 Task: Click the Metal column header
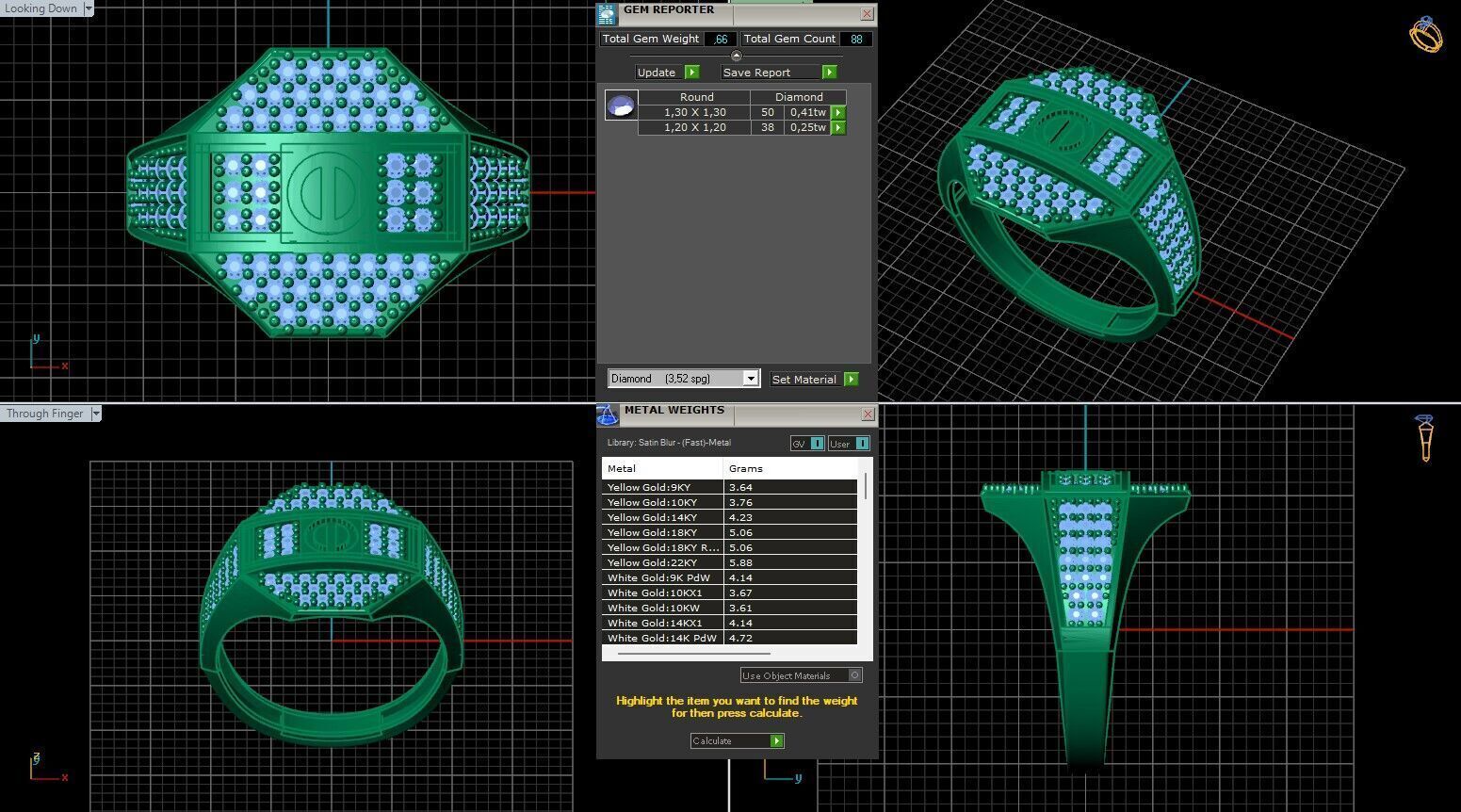pyautogui.click(x=662, y=468)
